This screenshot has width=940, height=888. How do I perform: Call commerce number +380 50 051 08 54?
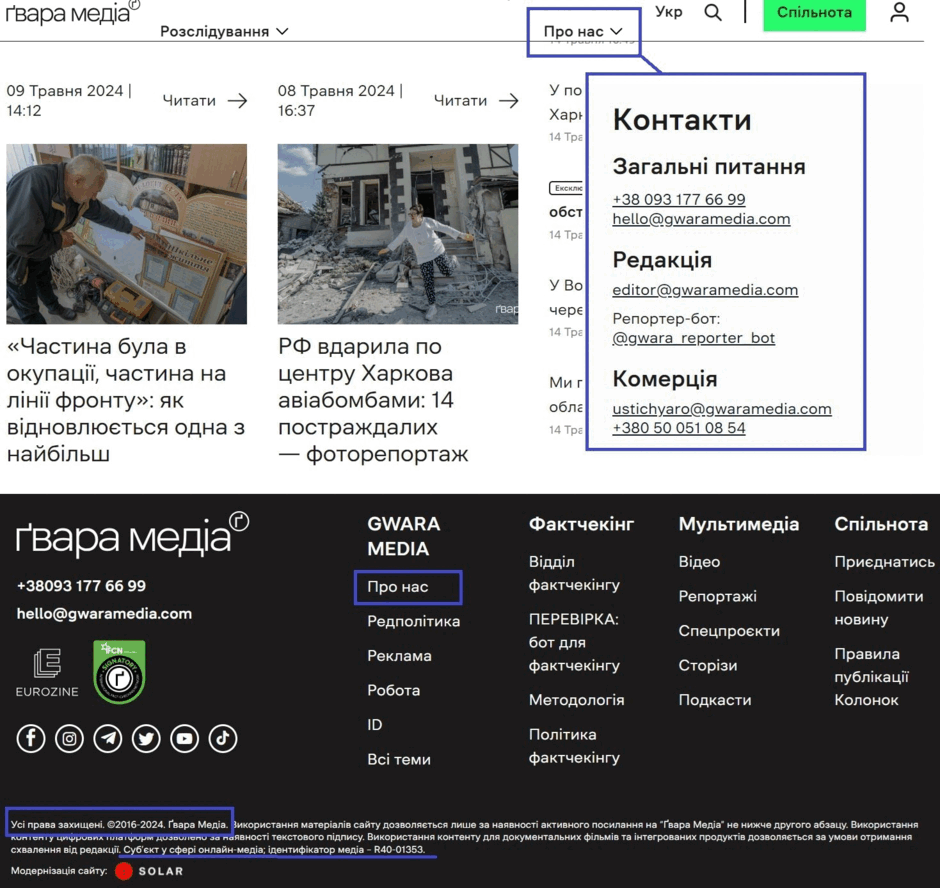(x=679, y=428)
